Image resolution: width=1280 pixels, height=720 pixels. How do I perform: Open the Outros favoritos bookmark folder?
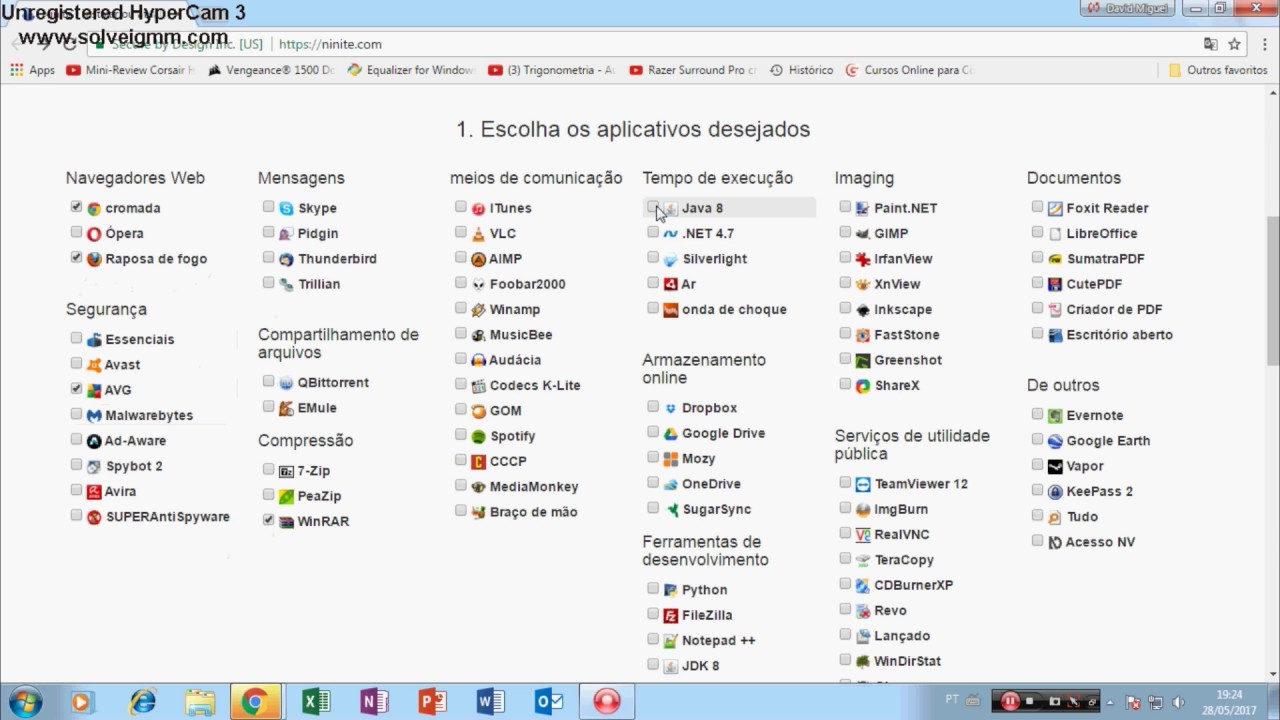point(1218,70)
